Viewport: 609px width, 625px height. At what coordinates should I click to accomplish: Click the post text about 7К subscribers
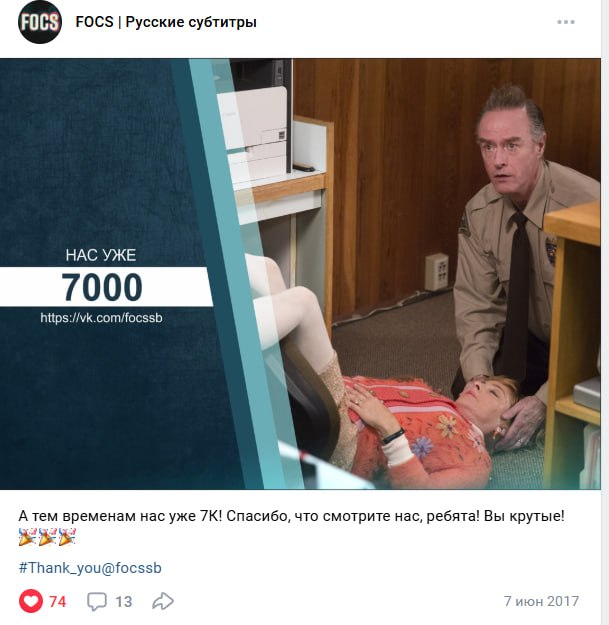(291, 516)
